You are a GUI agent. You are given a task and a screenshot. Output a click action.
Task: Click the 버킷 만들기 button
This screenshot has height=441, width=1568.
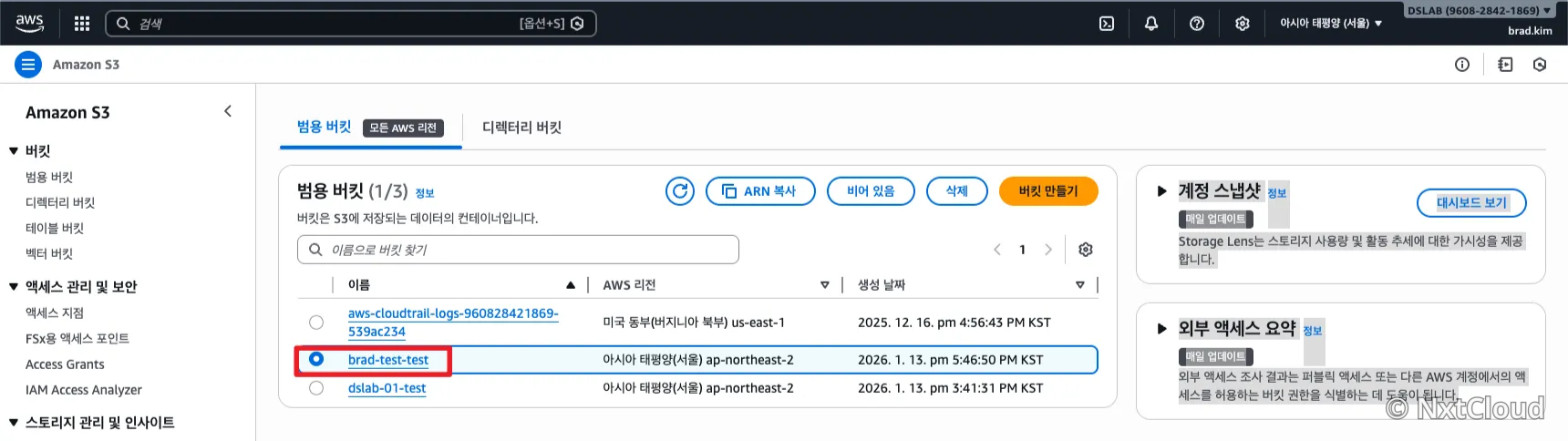tap(1048, 191)
